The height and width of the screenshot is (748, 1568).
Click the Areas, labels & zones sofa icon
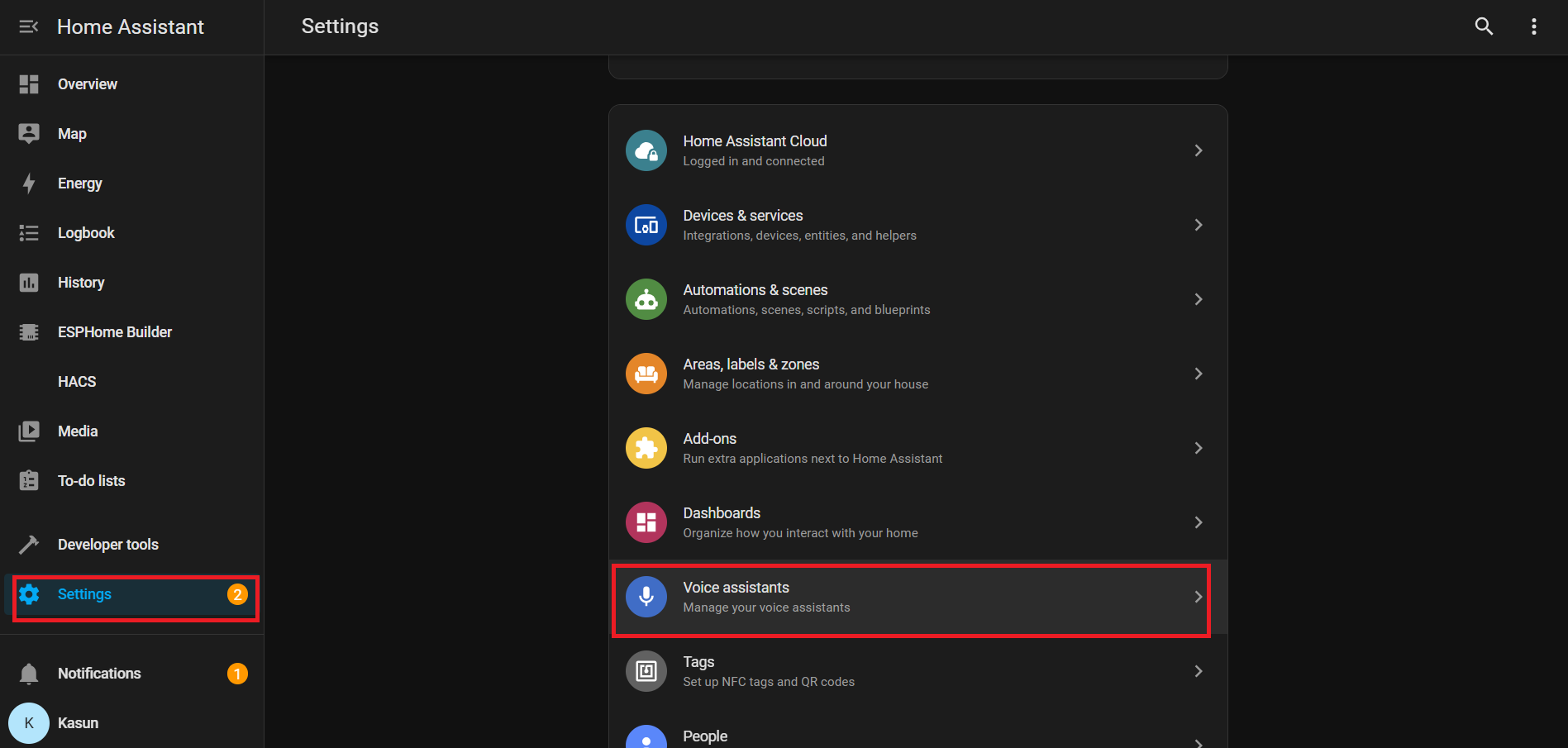click(646, 374)
